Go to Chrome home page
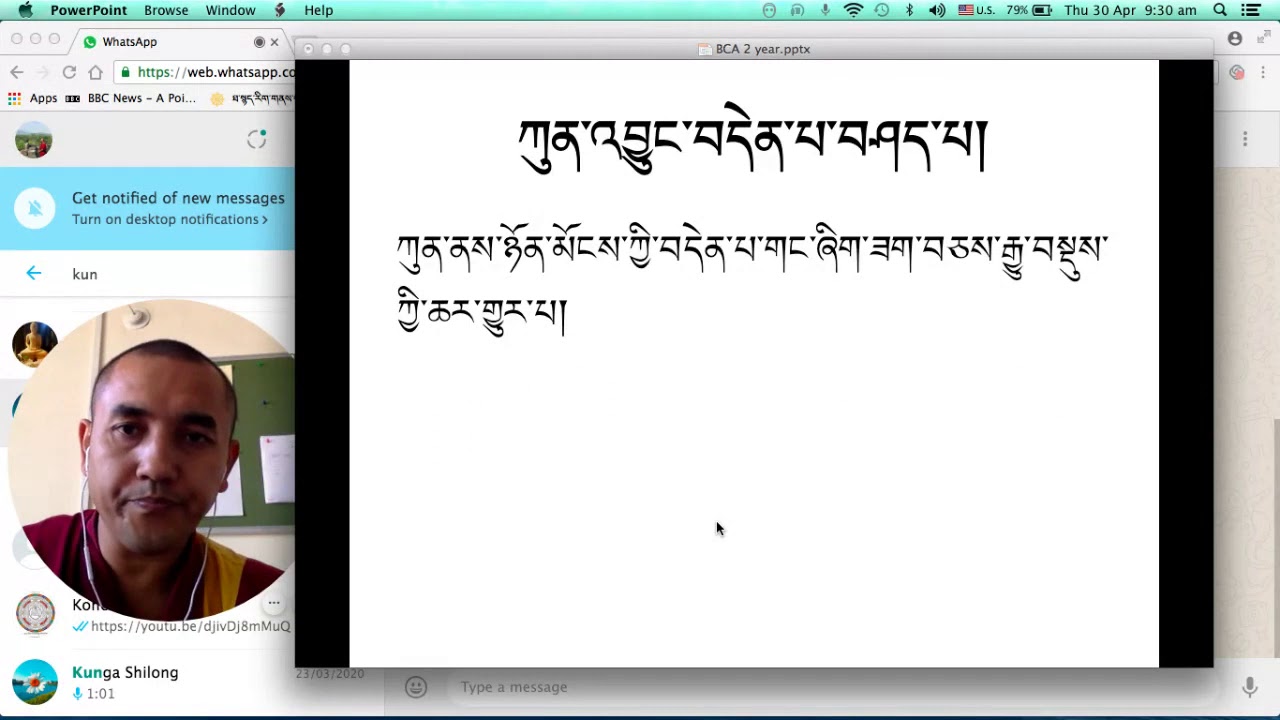Image resolution: width=1280 pixels, height=720 pixels. pyautogui.click(x=95, y=72)
